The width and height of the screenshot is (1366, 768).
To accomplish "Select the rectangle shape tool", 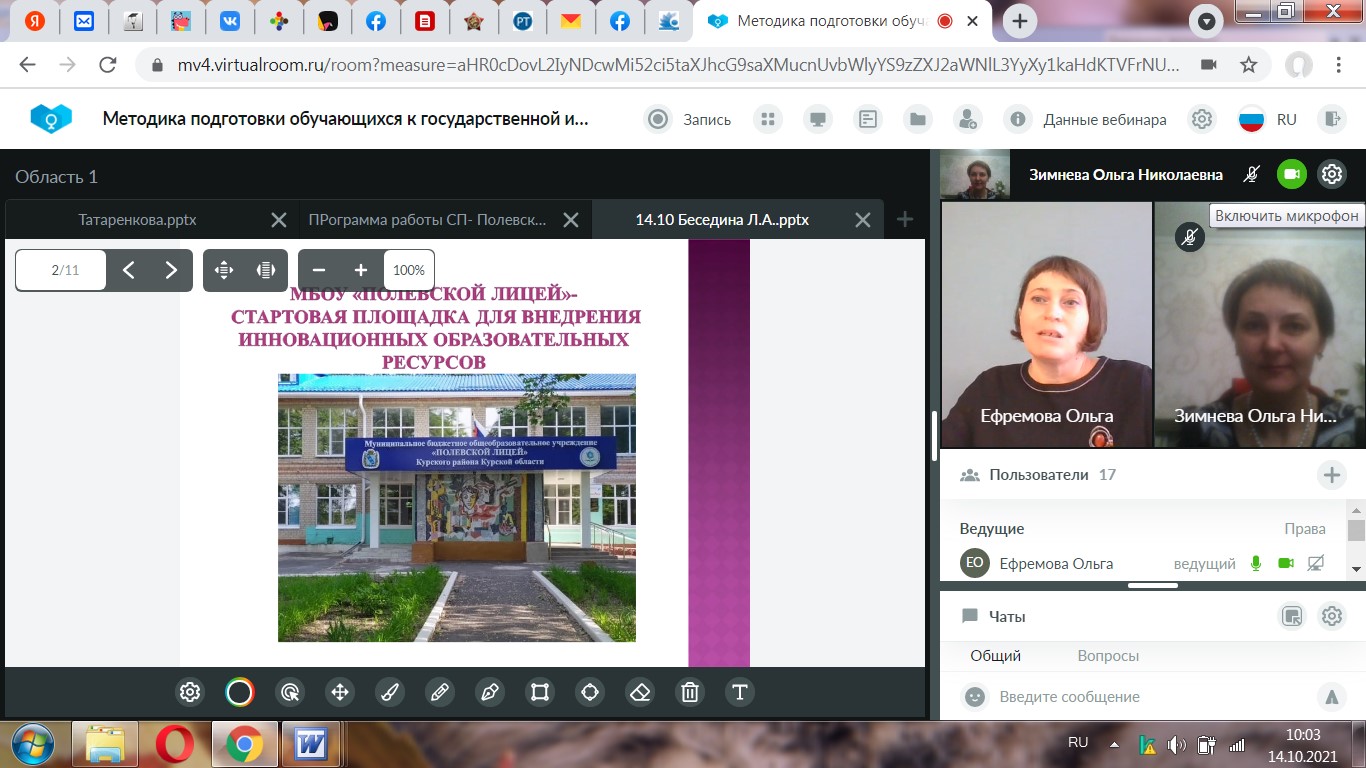I will click(x=540, y=692).
